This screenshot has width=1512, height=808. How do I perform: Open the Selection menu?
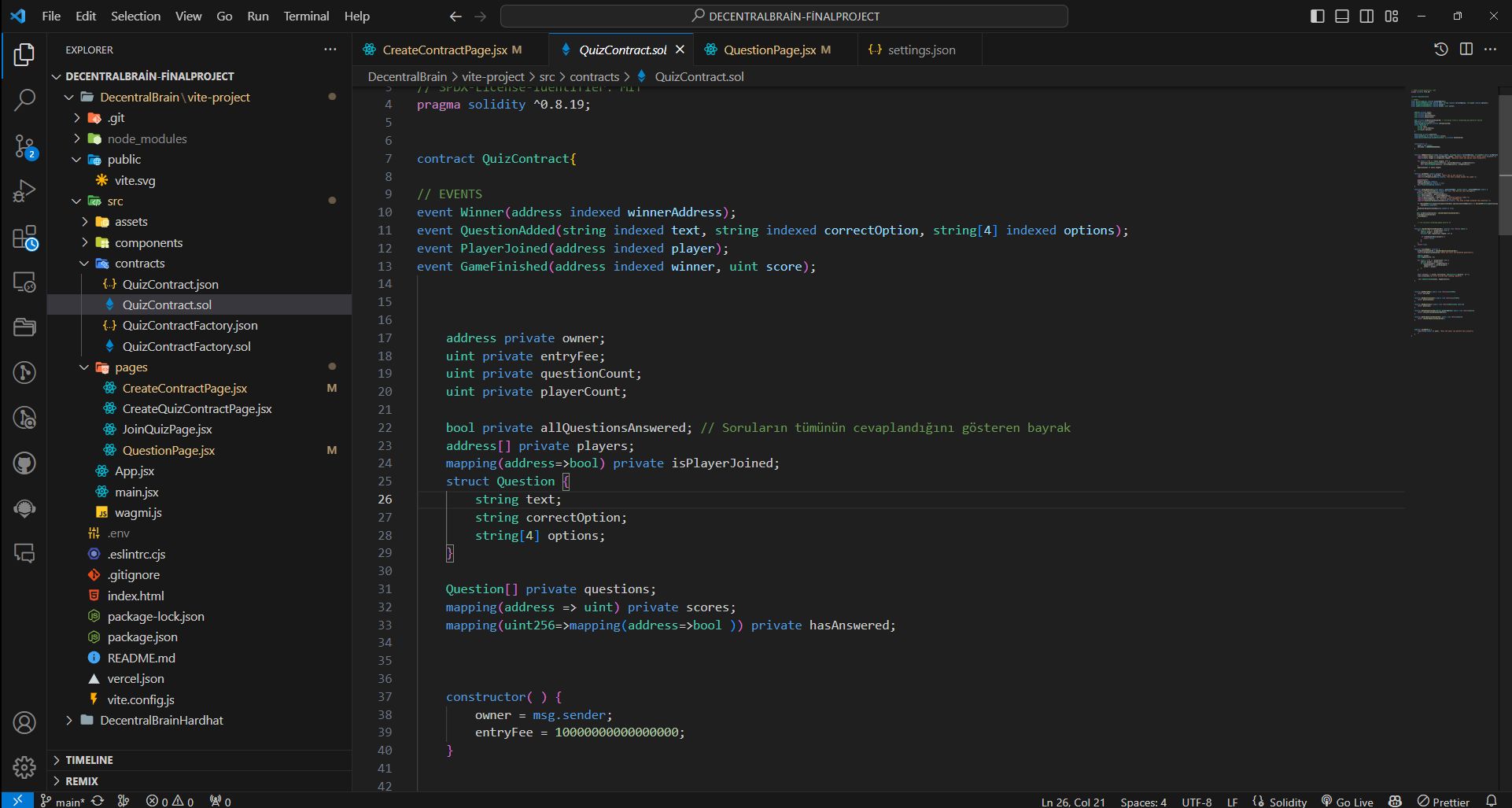[x=135, y=16]
